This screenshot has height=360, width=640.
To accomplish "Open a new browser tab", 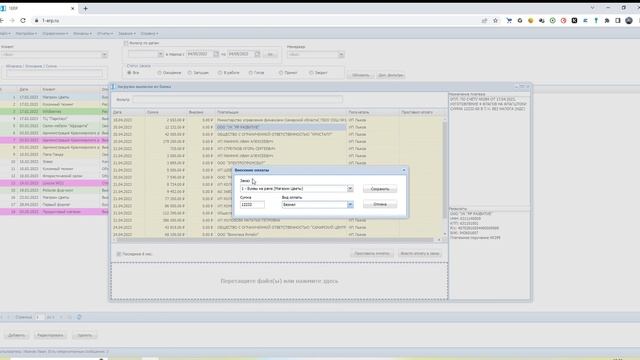I will point(85,8).
